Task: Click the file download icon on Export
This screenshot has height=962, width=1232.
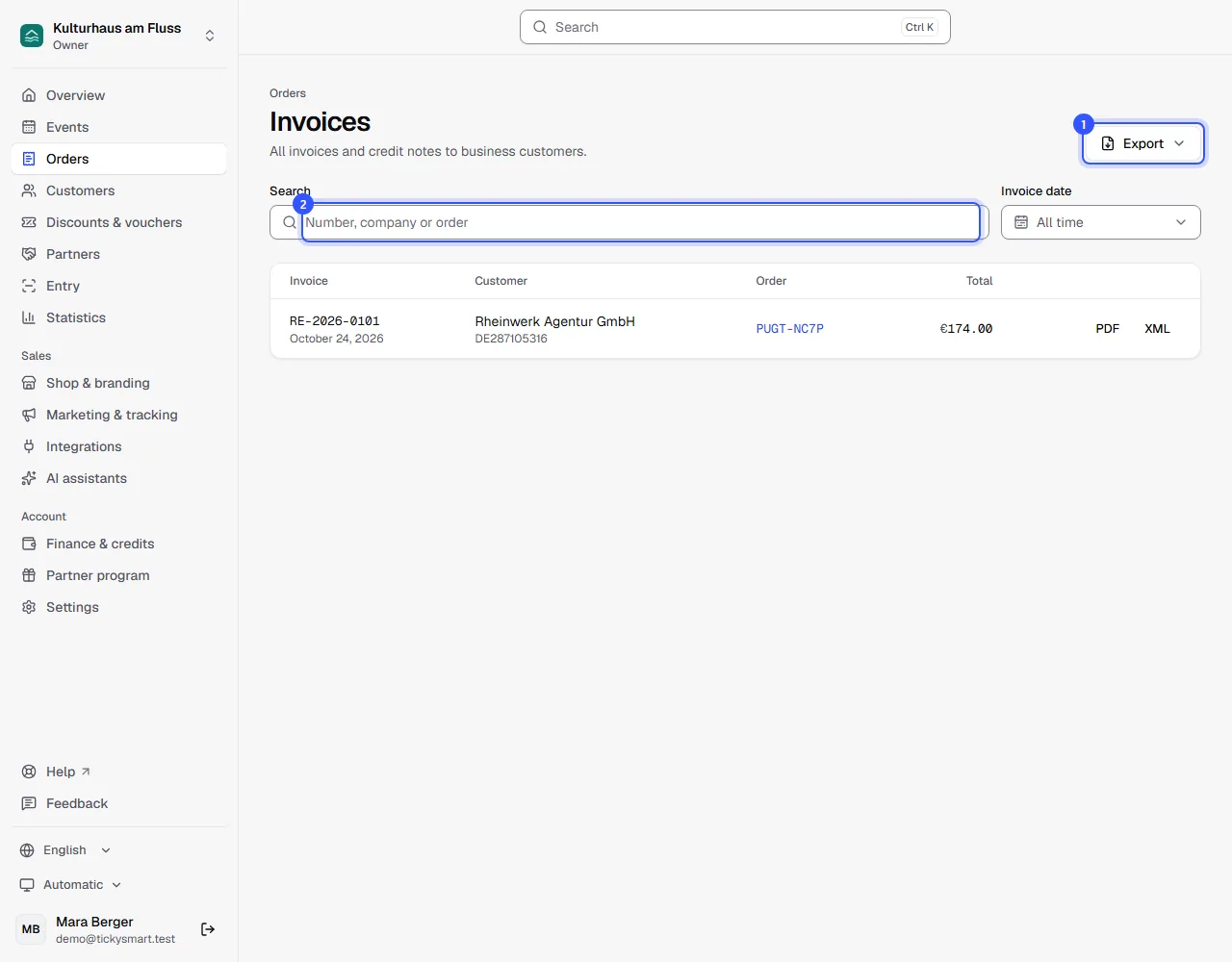Action: pos(1108,143)
